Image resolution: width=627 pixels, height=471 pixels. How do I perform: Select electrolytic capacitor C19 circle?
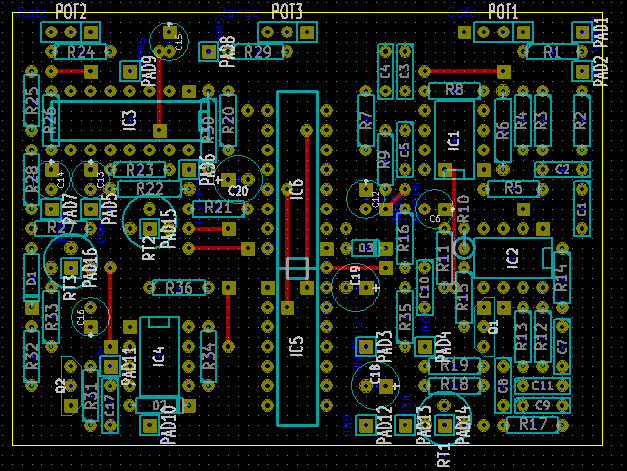tap(355, 287)
